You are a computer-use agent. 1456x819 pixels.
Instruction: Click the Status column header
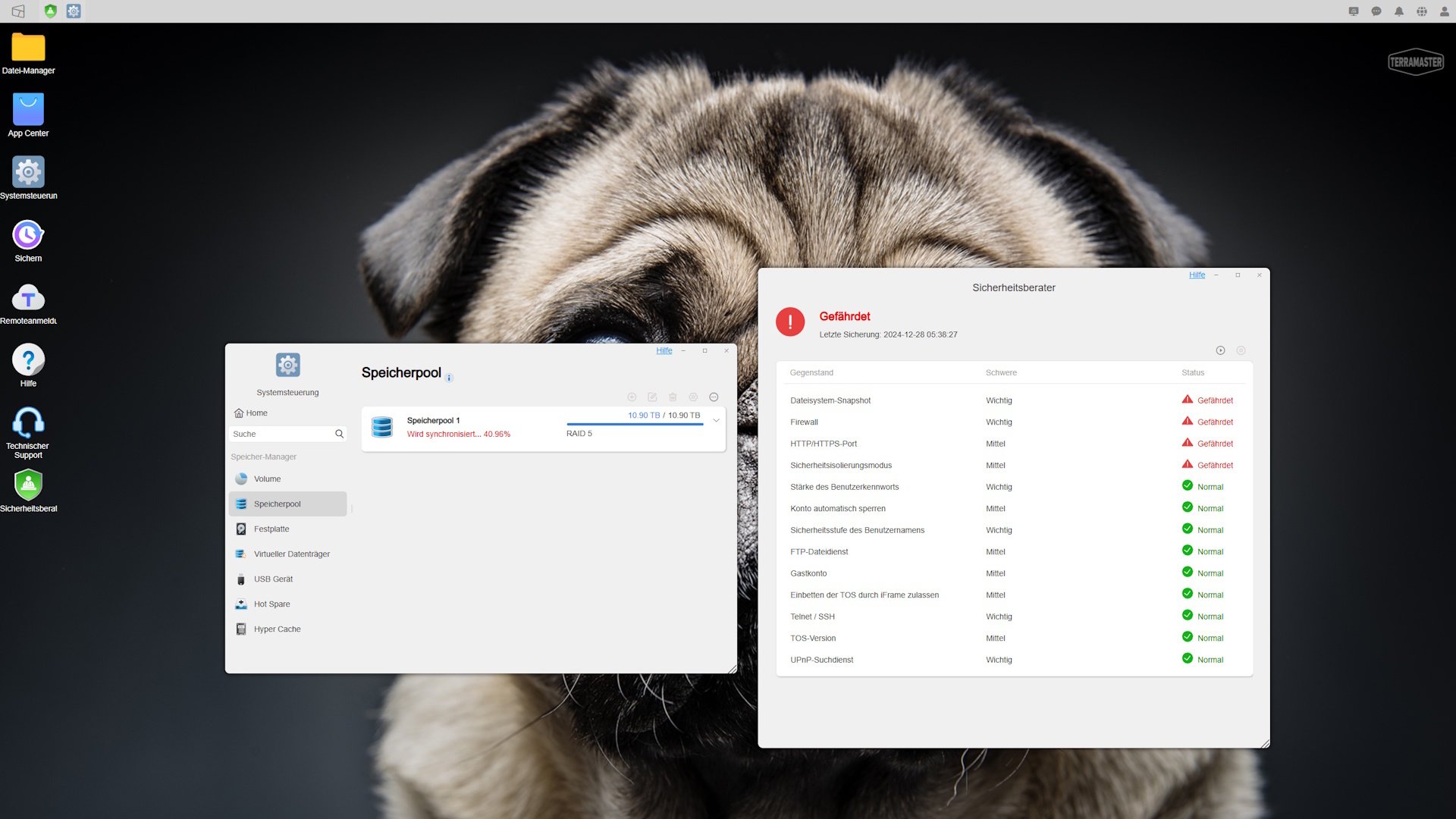1192,372
